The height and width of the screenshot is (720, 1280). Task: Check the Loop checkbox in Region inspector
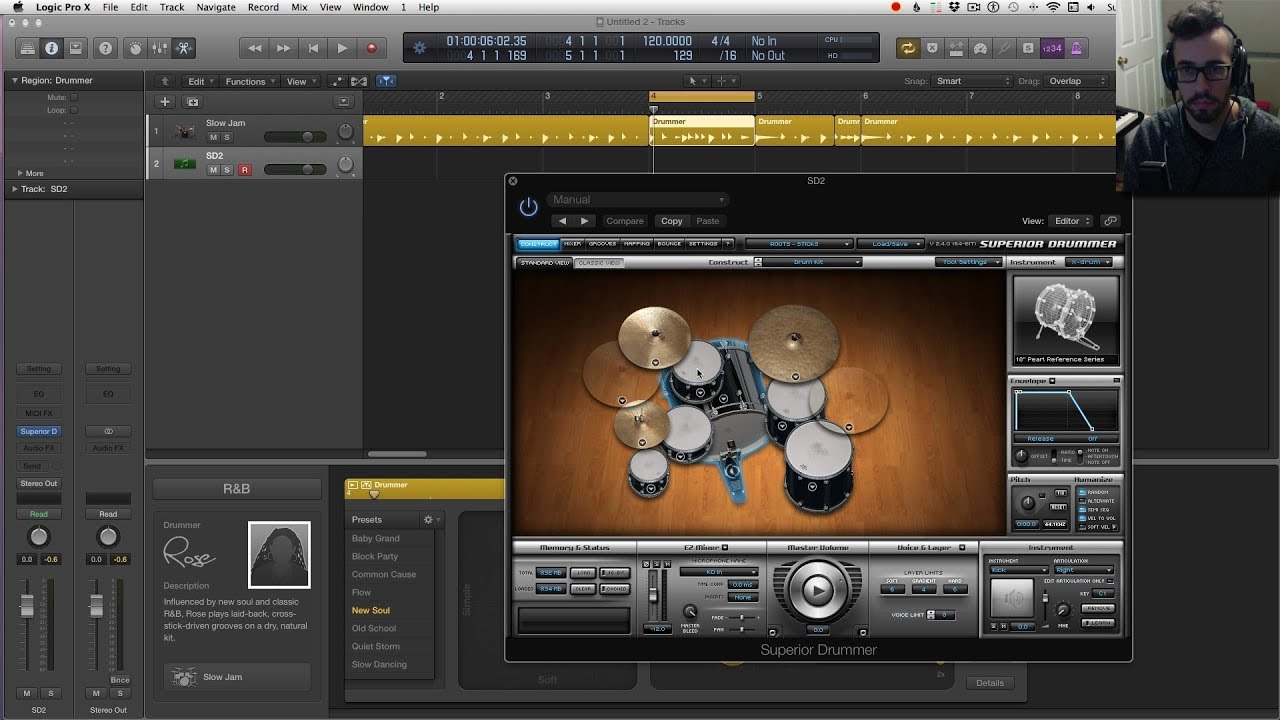[x=73, y=110]
